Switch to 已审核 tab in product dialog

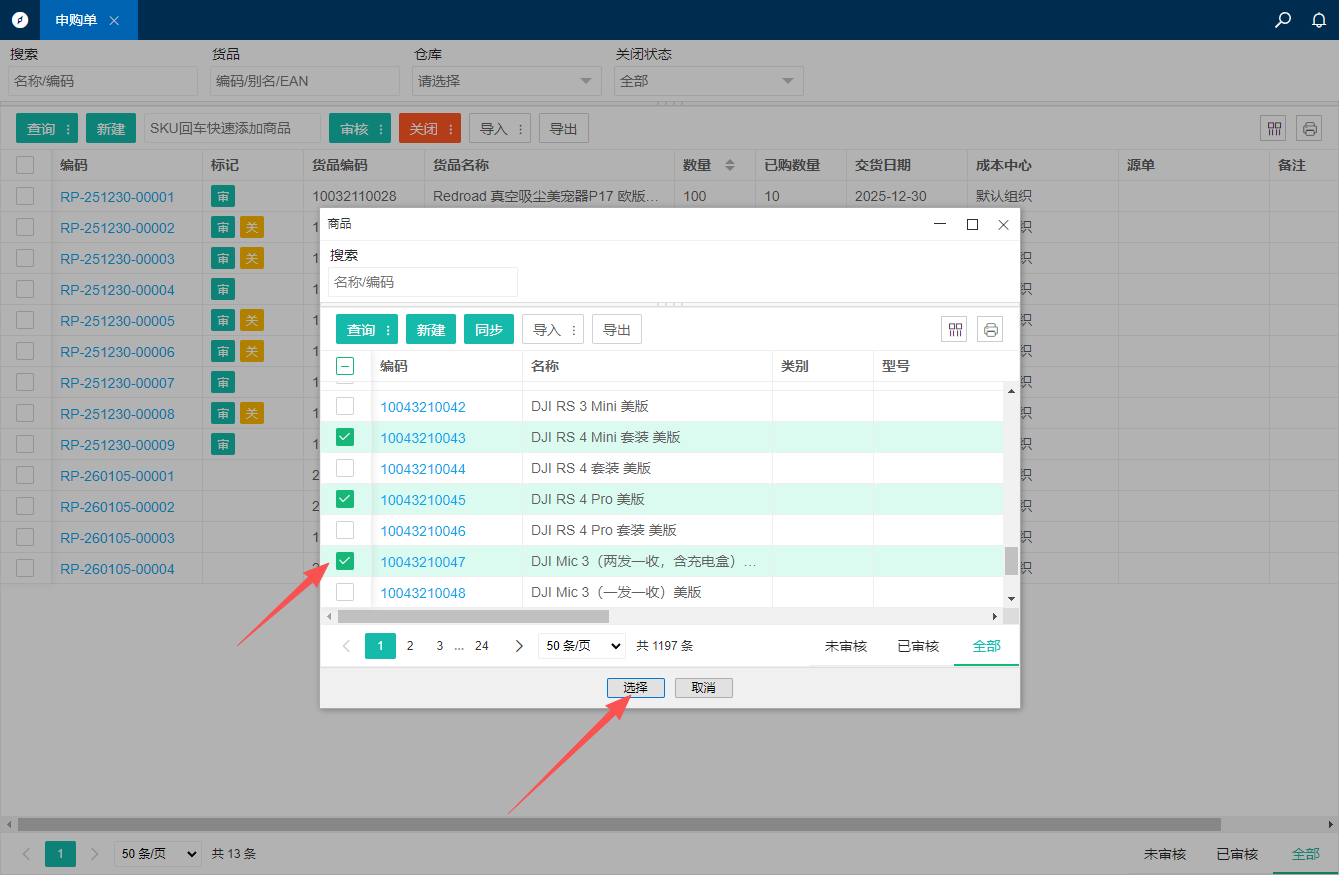[x=917, y=646]
